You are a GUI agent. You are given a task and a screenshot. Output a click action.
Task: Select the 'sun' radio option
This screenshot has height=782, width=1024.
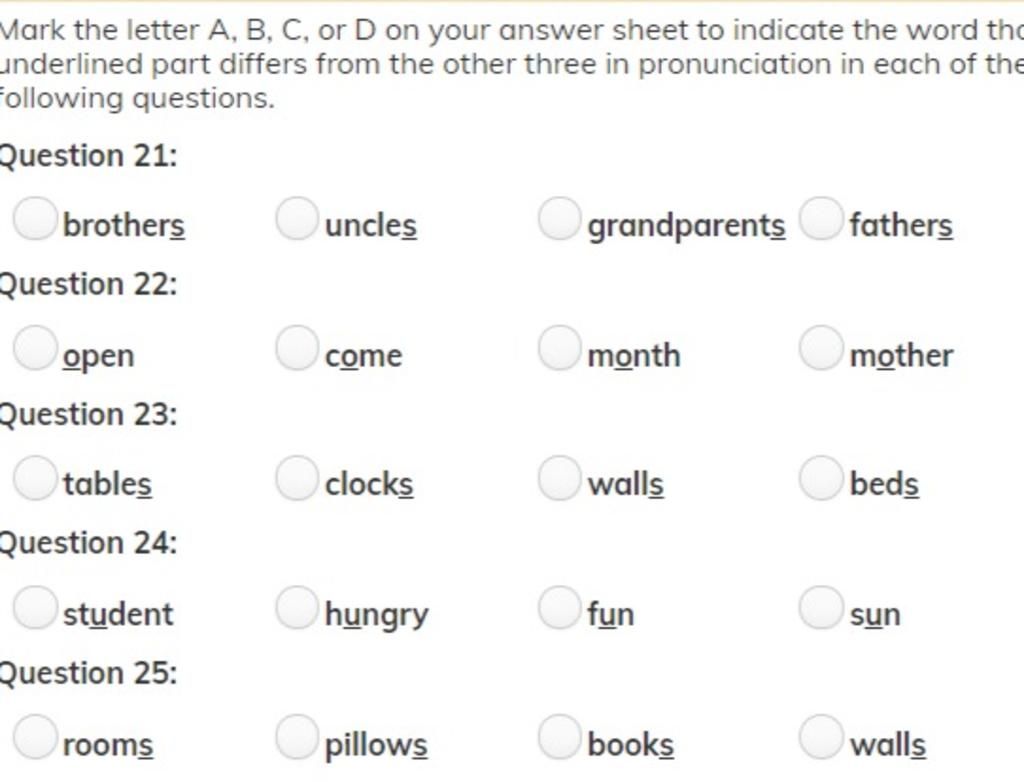click(x=821, y=608)
